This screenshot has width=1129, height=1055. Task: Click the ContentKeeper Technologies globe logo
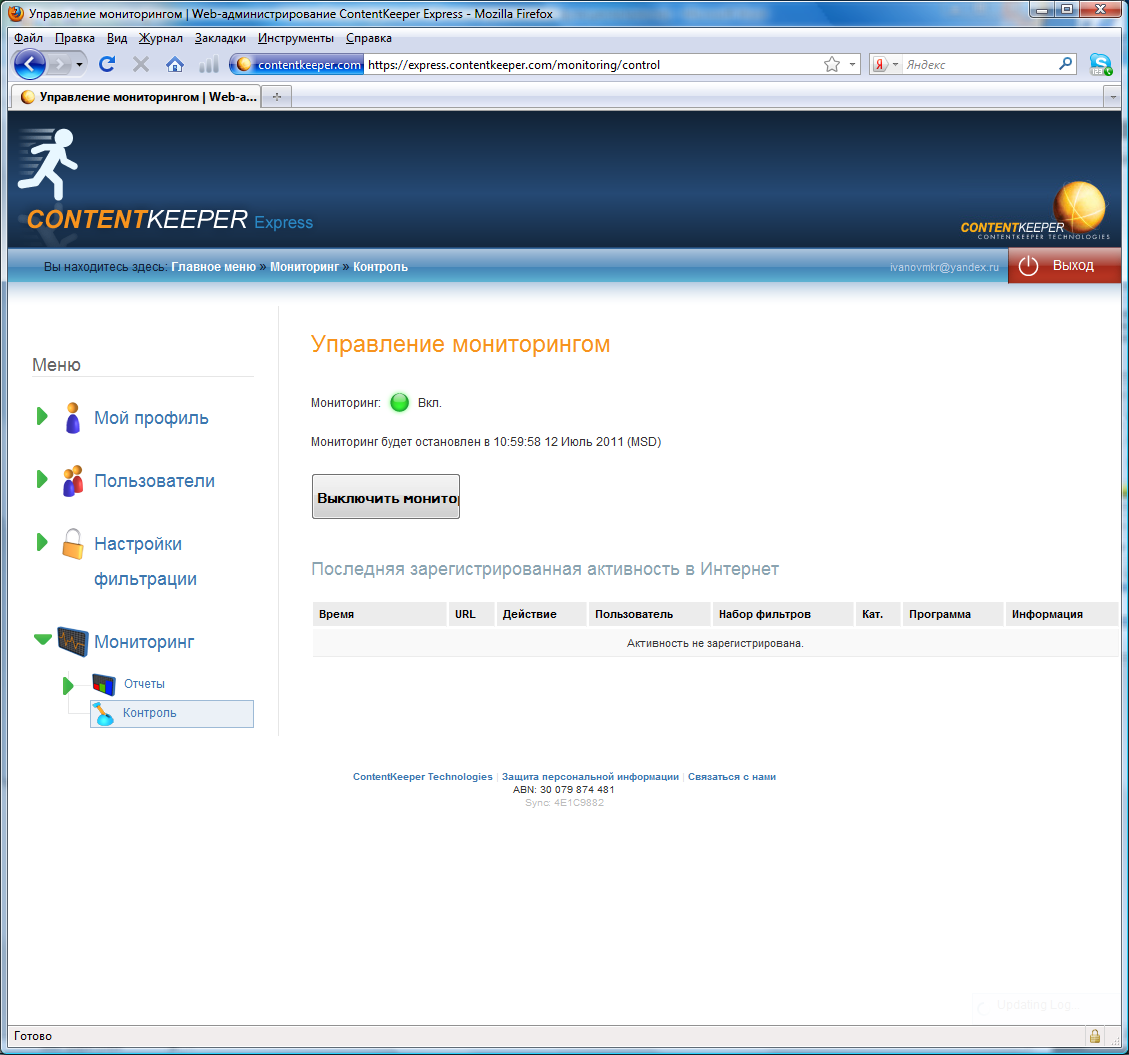pyautogui.click(x=1036, y=211)
